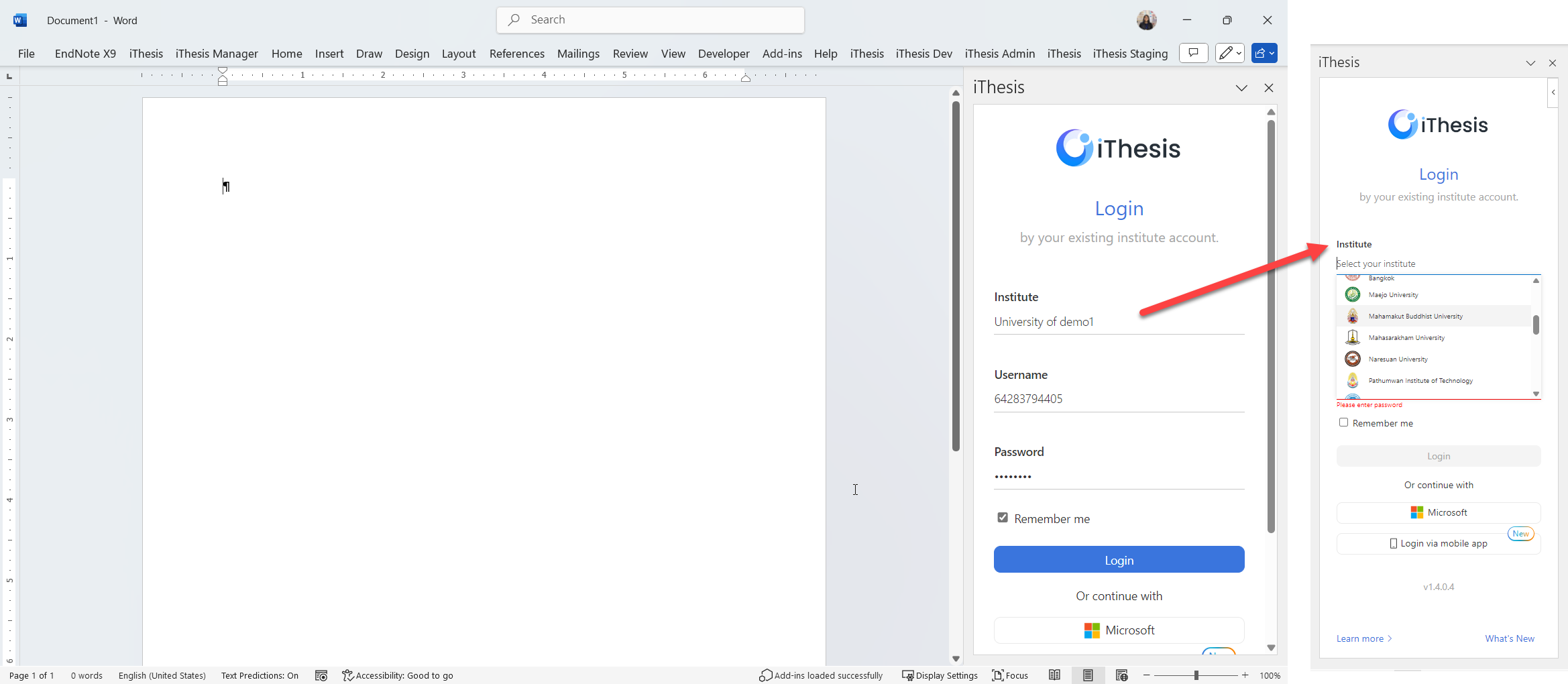Click the macro recording icon in status bar
Viewport: 1568px width, 684px height.
[321, 675]
